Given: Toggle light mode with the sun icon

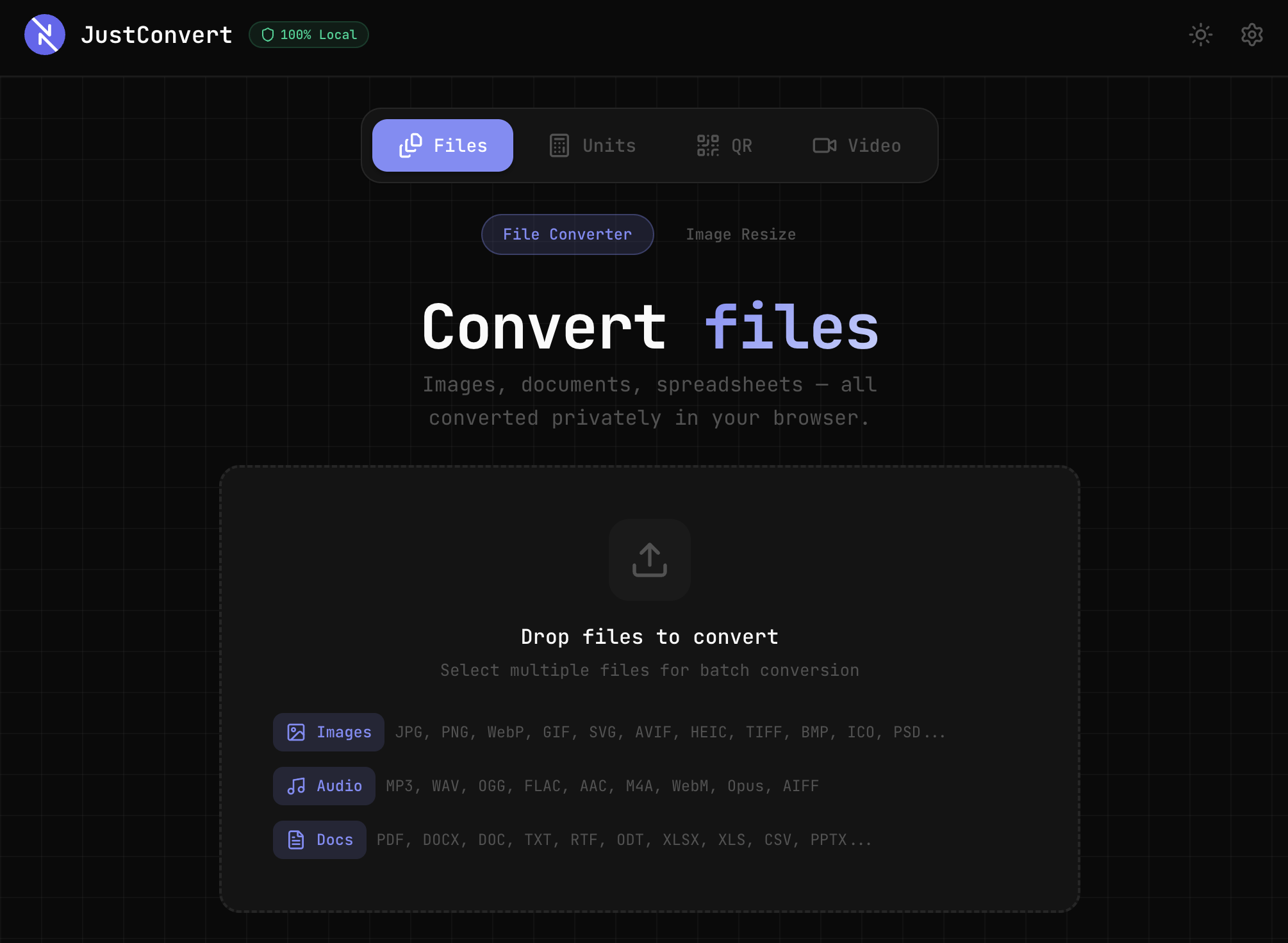Looking at the screenshot, I should coord(1201,35).
